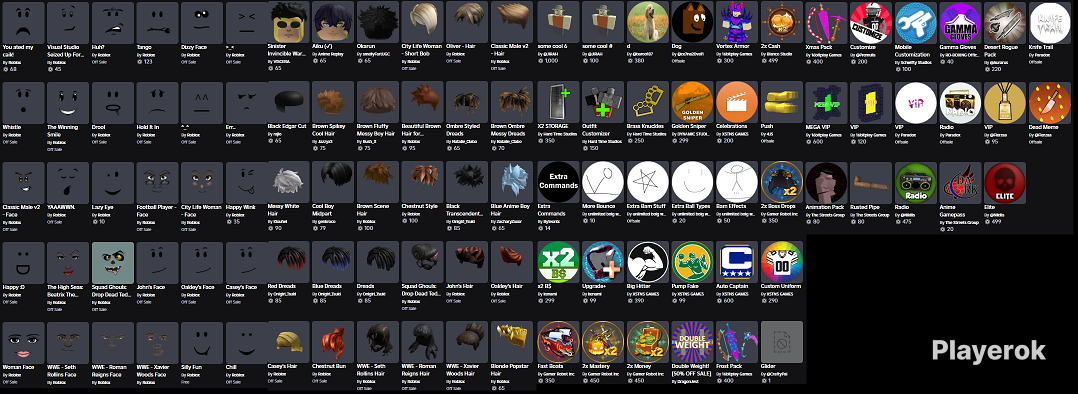1078x394 pixels.
Task: Select the Brass Knuckles gamepass icon
Action: point(648,102)
